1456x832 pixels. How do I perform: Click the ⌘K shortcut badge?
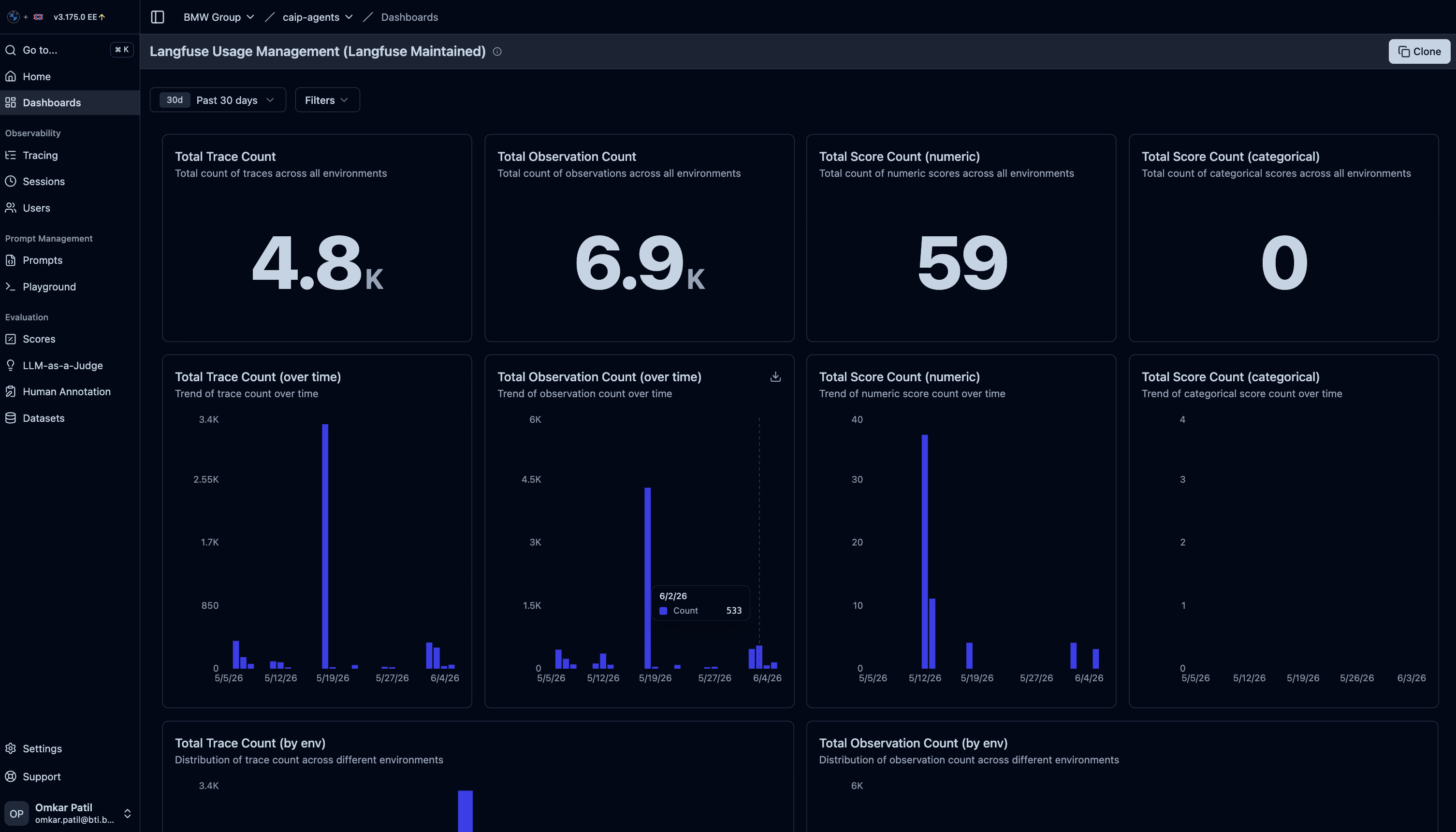click(x=122, y=50)
